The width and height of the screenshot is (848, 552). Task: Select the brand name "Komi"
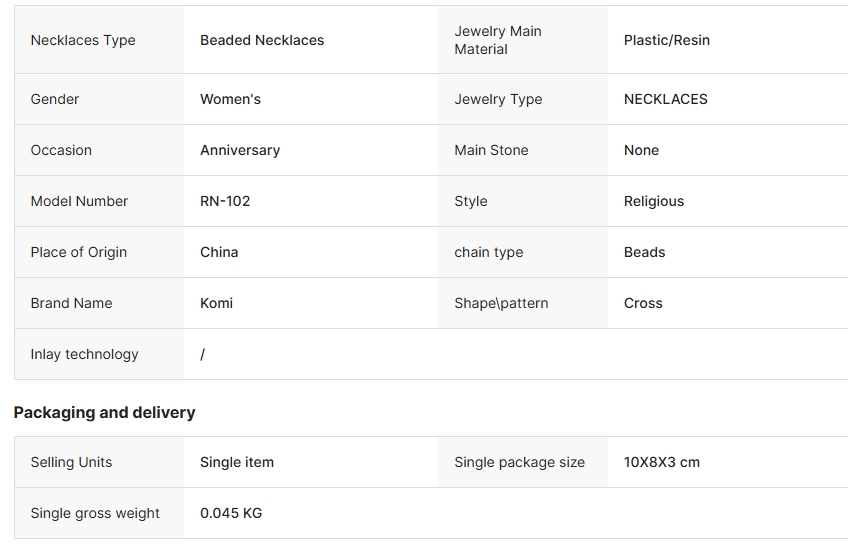coord(216,303)
